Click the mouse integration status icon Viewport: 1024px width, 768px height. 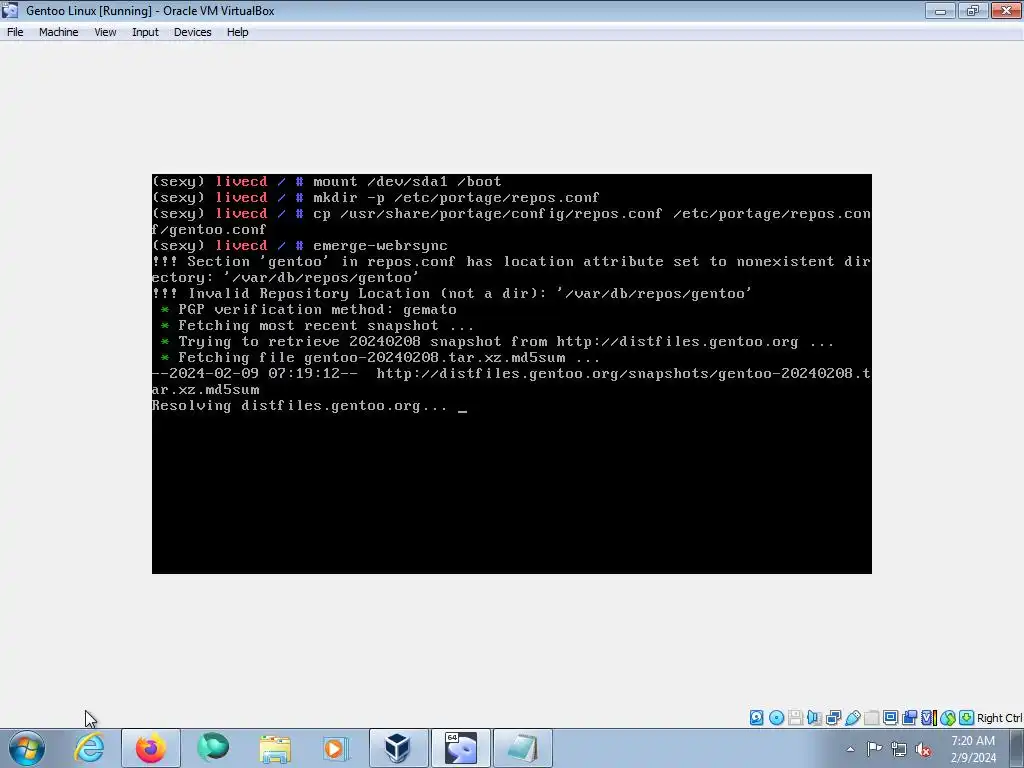coord(948,718)
